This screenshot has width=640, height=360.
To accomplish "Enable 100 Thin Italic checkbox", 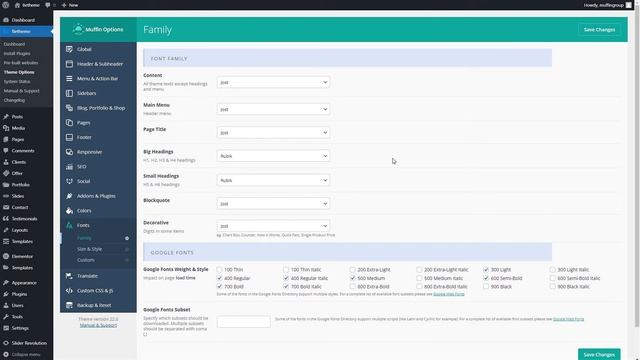I will tap(286, 269).
